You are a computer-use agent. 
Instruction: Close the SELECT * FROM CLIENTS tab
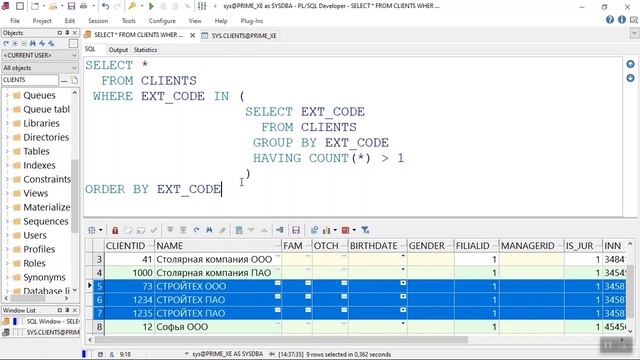(193, 36)
